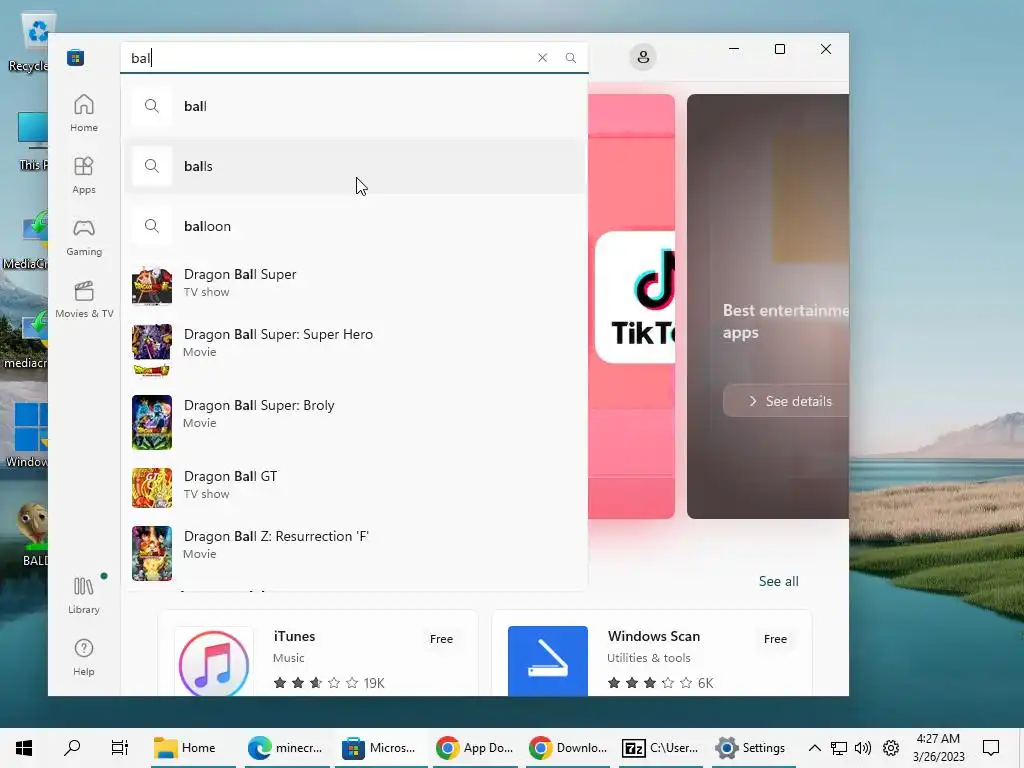Open Dragon Ball Z: Resurrection 'F' suggestion
The width and height of the screenshot is (1024, 768).
(x=355, y=552)
